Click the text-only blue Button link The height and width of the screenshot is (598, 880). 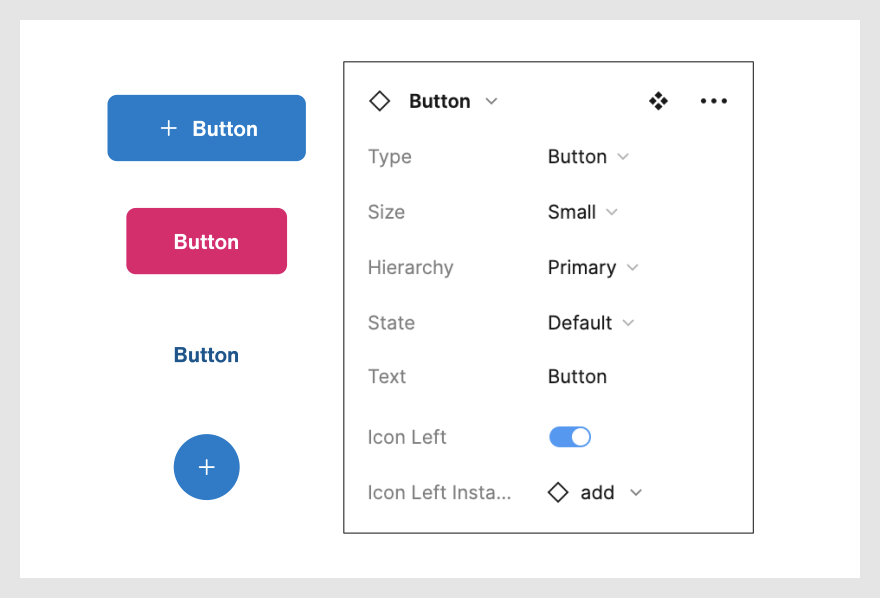point(207,355)
